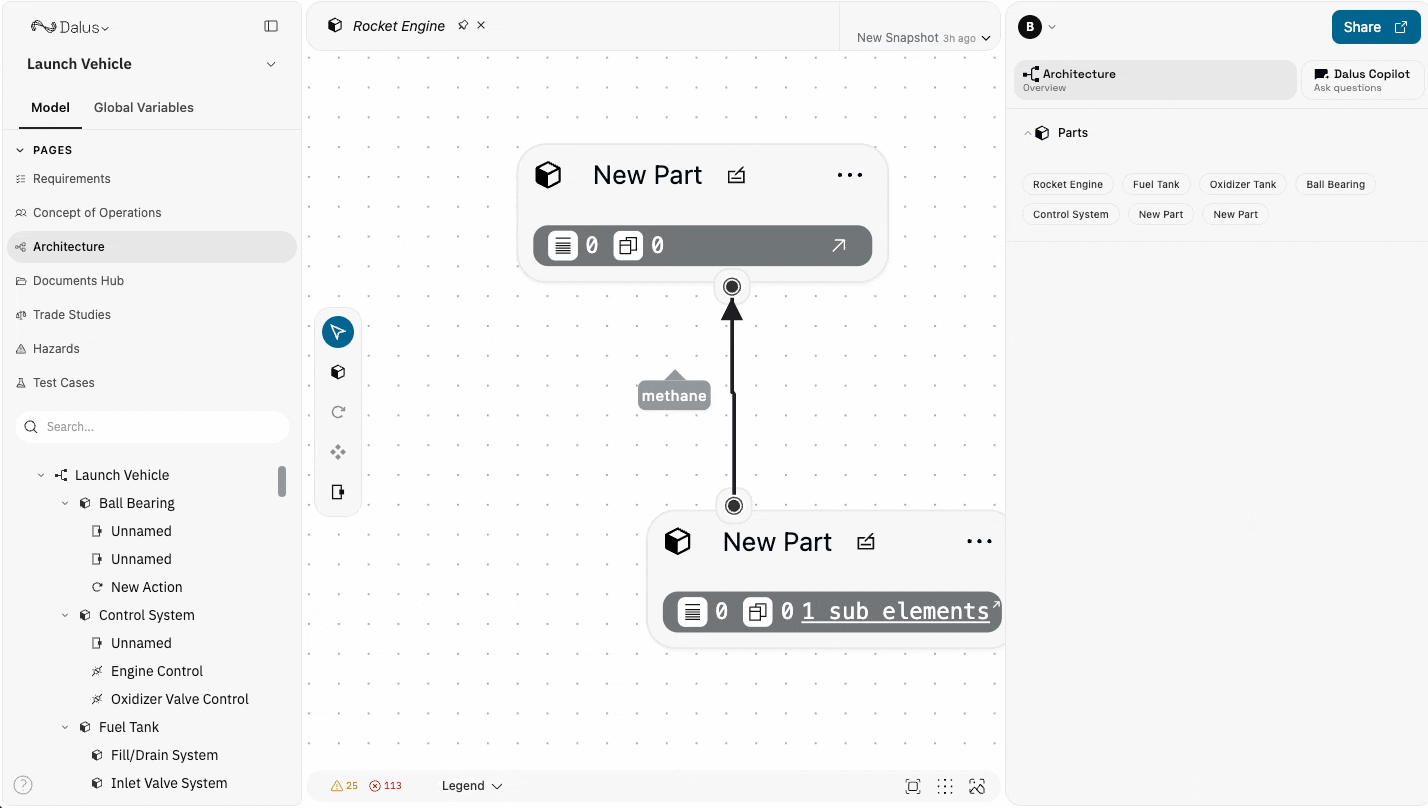Pin the Rocket Engine tab
This screenshot has width=1428, height=808.
pos(463,25)
